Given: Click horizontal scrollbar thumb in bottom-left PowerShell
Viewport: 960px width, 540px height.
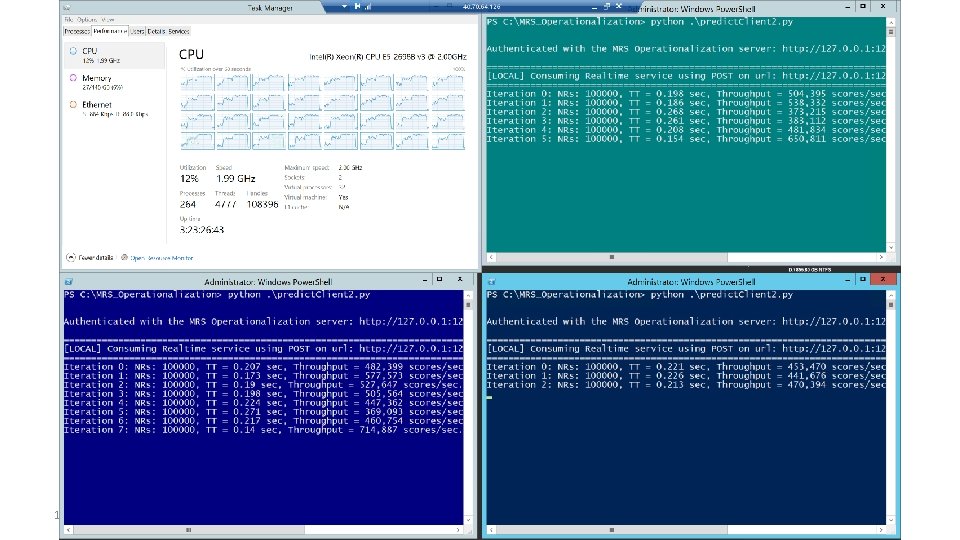Looking at the screenshot, I should [x=189, y=530].
